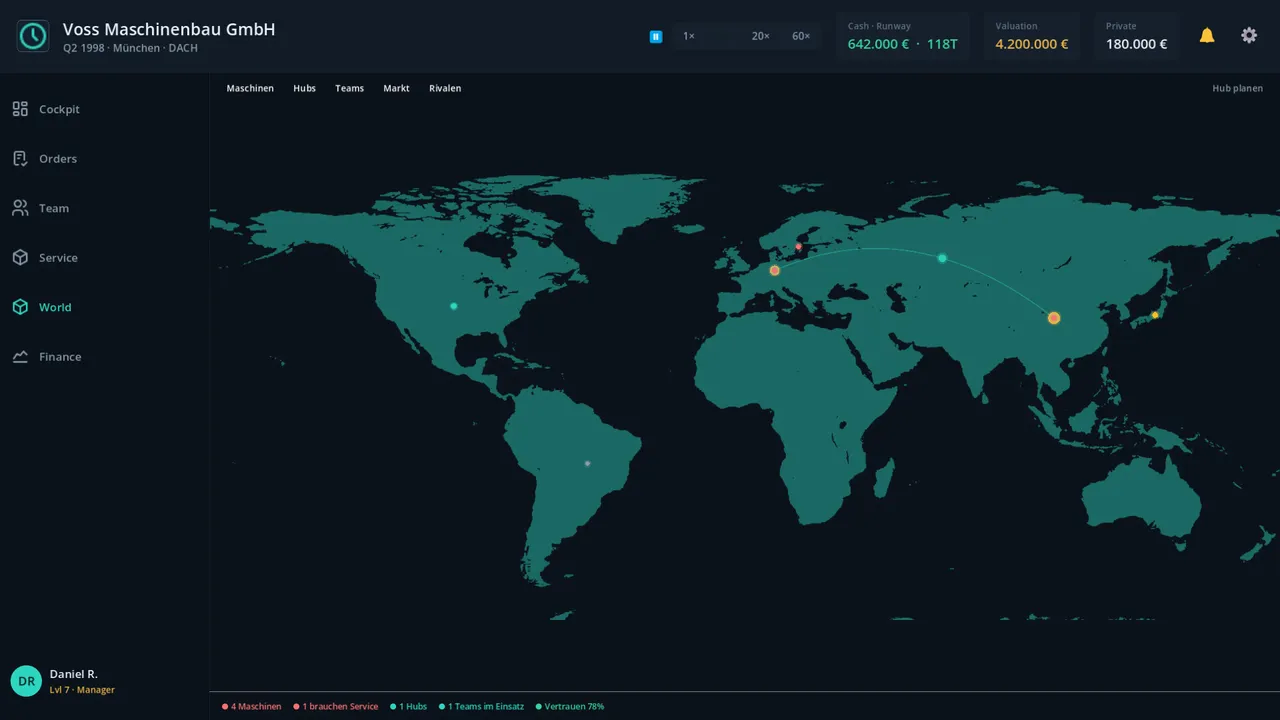Set game speed to 20×
Image resolution: width=1280 pixels, height=720 pixels.
point(761,36)
